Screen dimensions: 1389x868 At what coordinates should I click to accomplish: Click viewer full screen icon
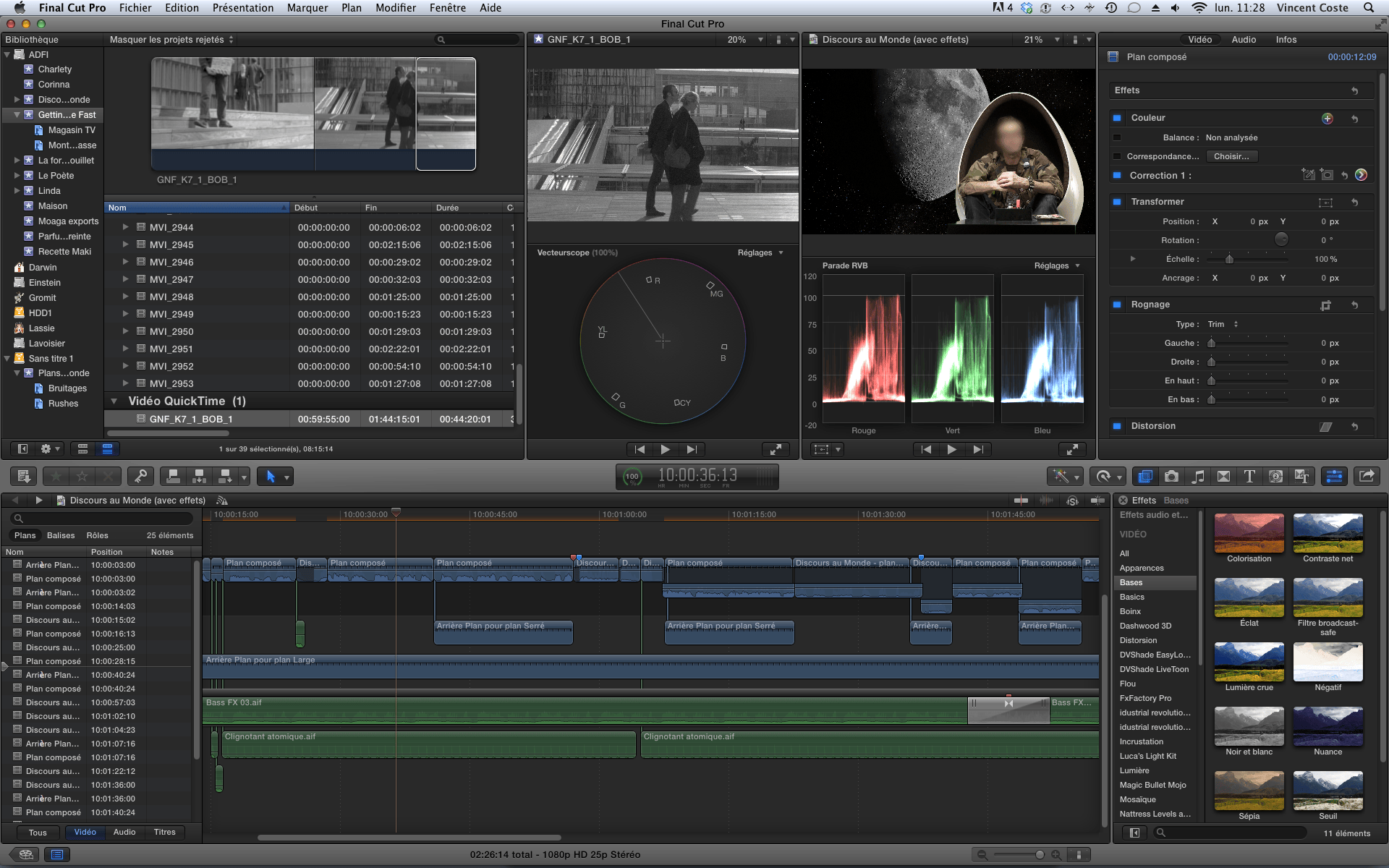point(1072,449)
